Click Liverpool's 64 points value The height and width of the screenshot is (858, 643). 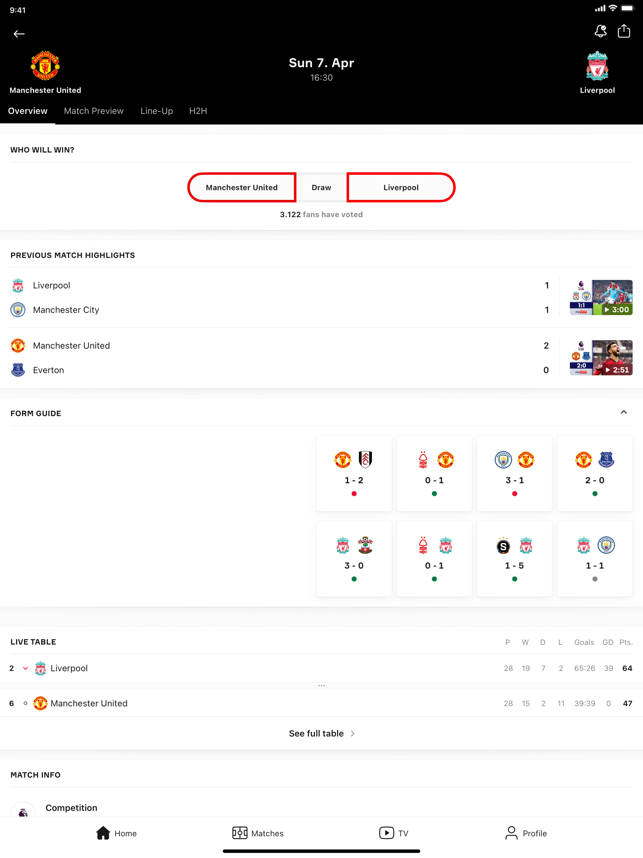point(627,668)
